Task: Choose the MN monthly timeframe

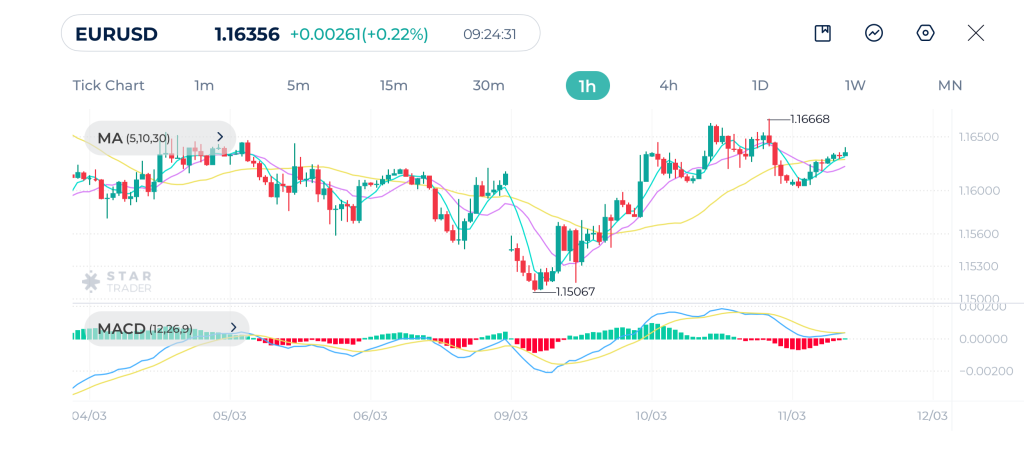Action: click(950, 86)
